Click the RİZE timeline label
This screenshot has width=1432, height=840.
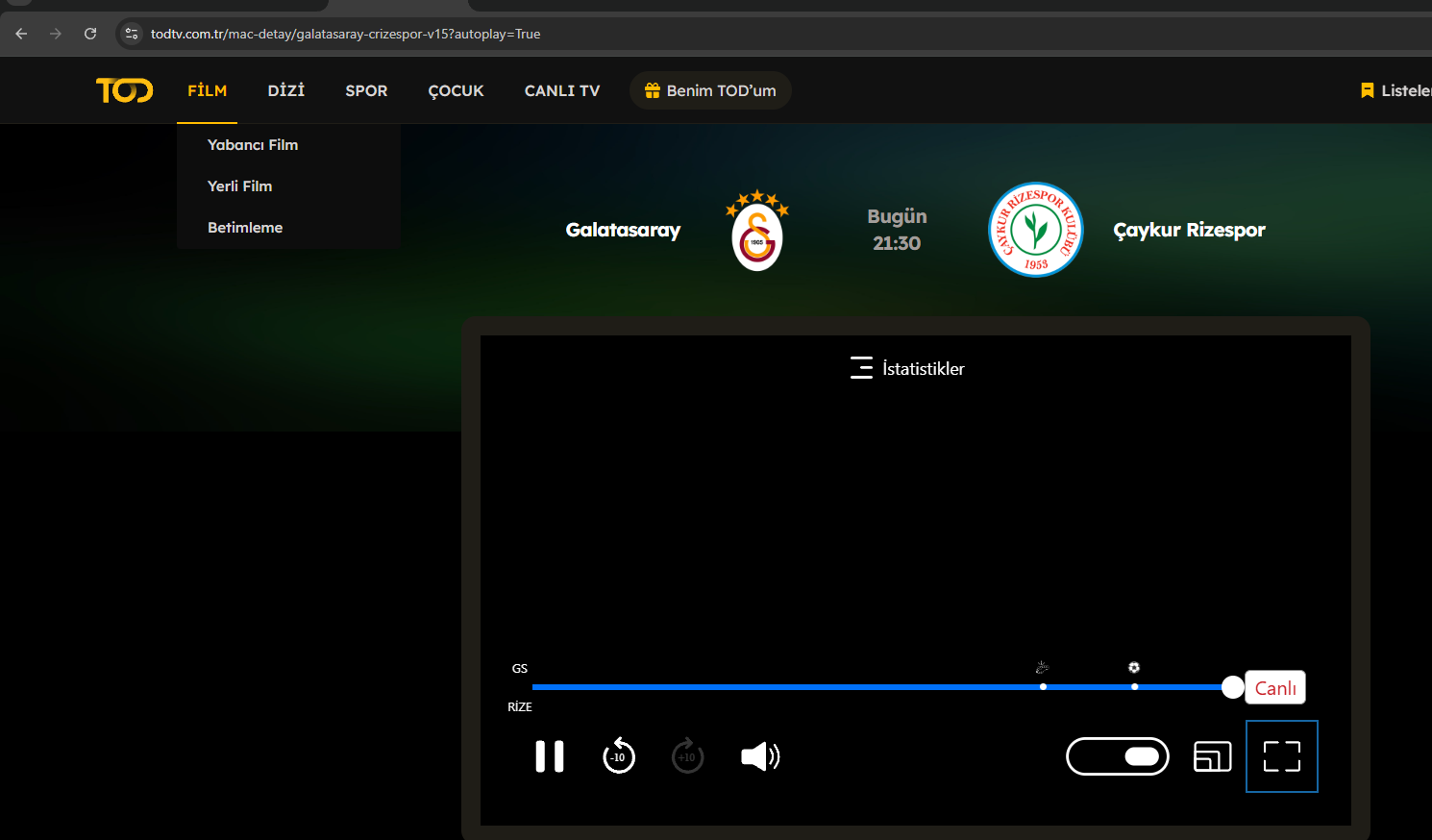[x=520, y=706]
